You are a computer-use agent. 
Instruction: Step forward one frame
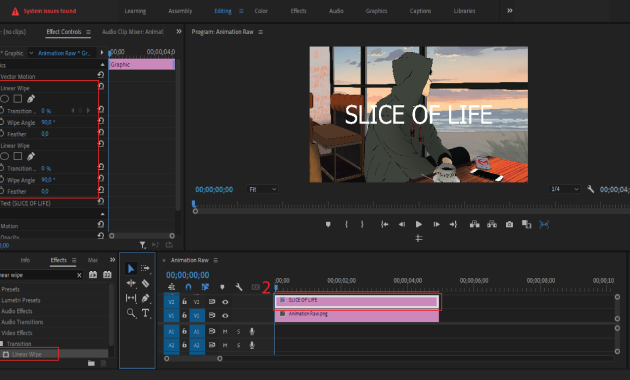436,224
